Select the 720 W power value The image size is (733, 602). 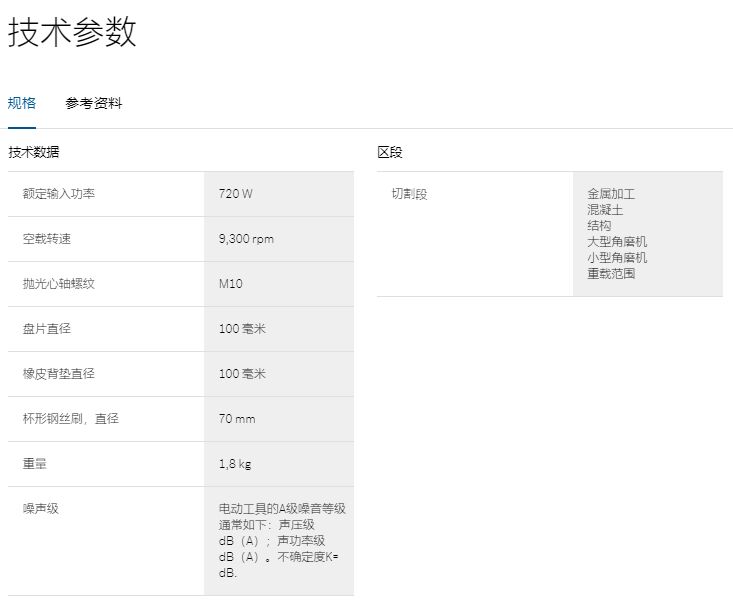pyautogui.click(x=236, y=194)
